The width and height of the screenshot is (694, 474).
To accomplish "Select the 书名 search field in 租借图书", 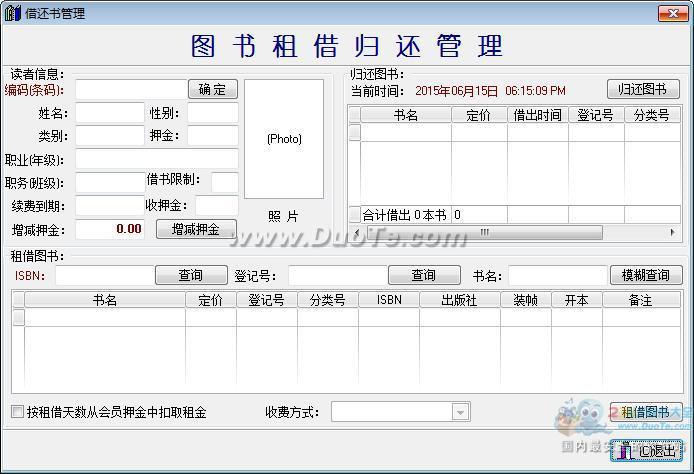I will pyautogui.click(x=556, y=275).
